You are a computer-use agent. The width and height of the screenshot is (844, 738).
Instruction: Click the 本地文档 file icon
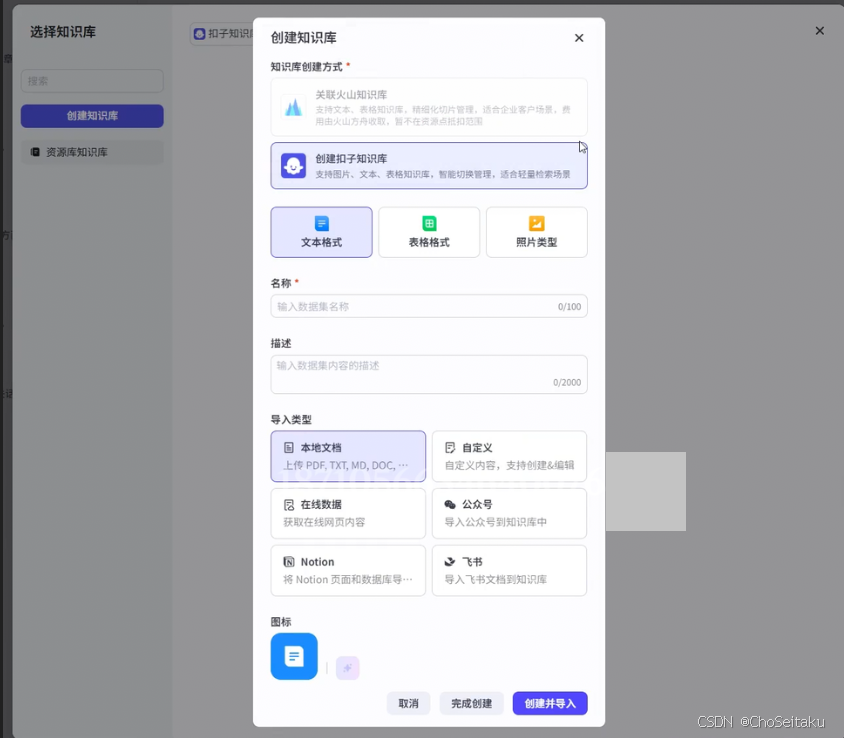tap(289, 447)
